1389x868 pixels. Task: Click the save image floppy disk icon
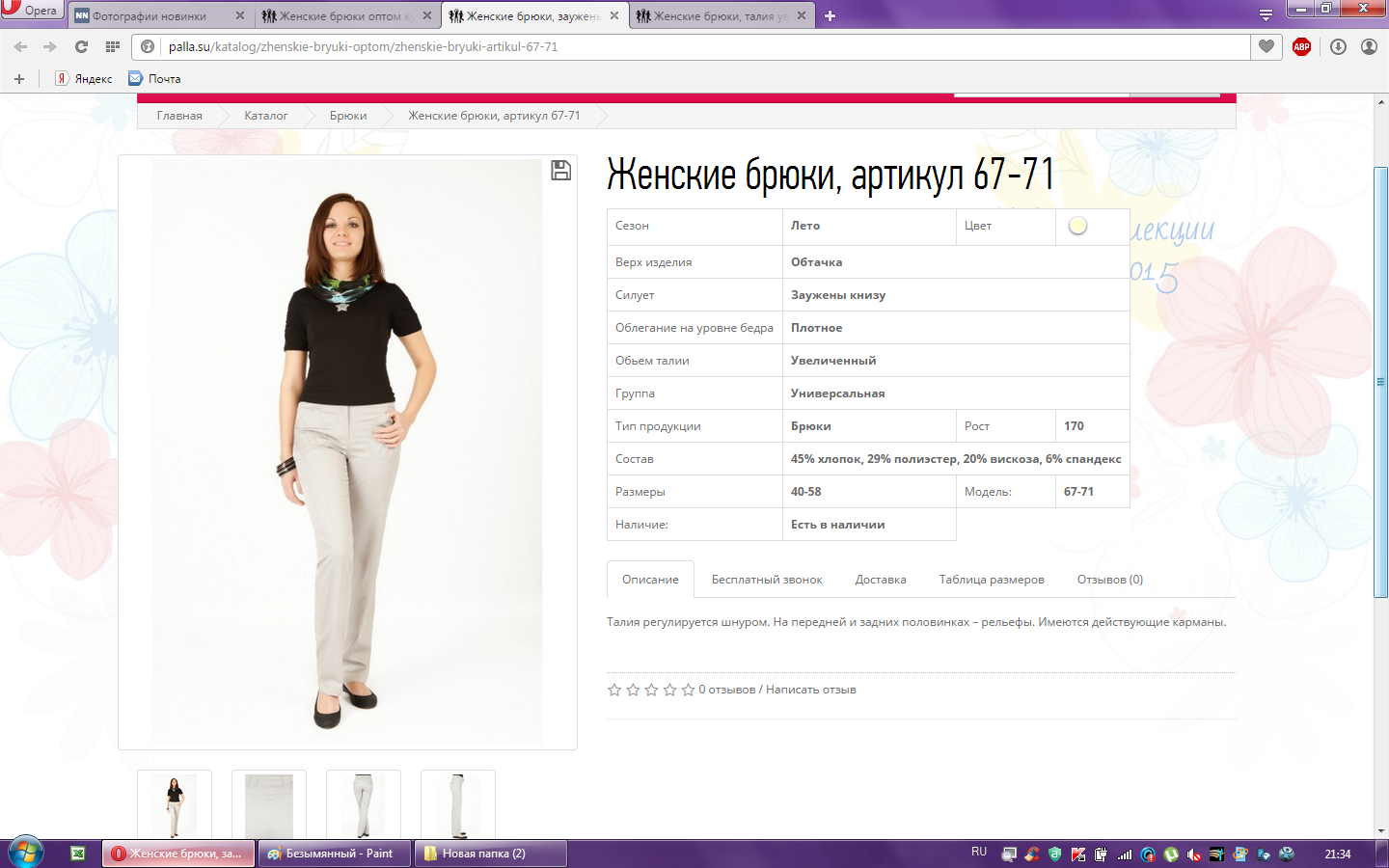pyautogui.click(x=560, y=171)
